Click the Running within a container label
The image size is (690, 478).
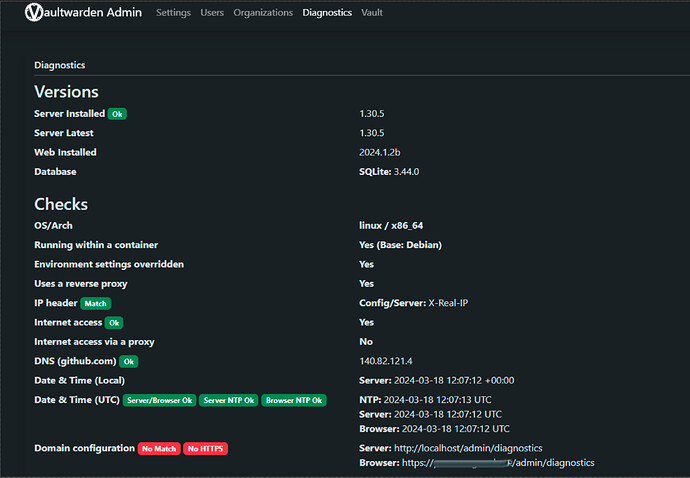pyautogui.click(x=96, y=245)
